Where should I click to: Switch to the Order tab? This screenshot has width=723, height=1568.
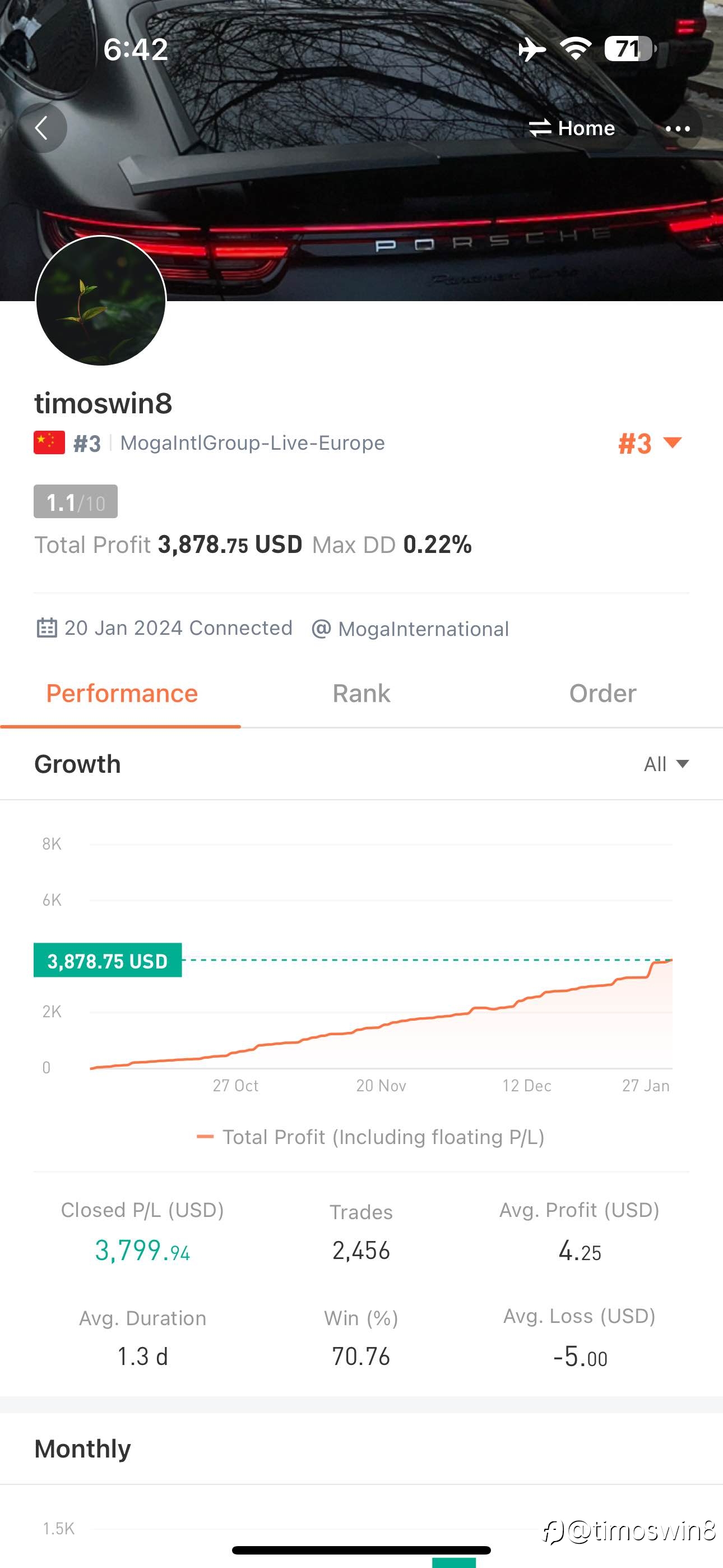(x=602, y=693)
